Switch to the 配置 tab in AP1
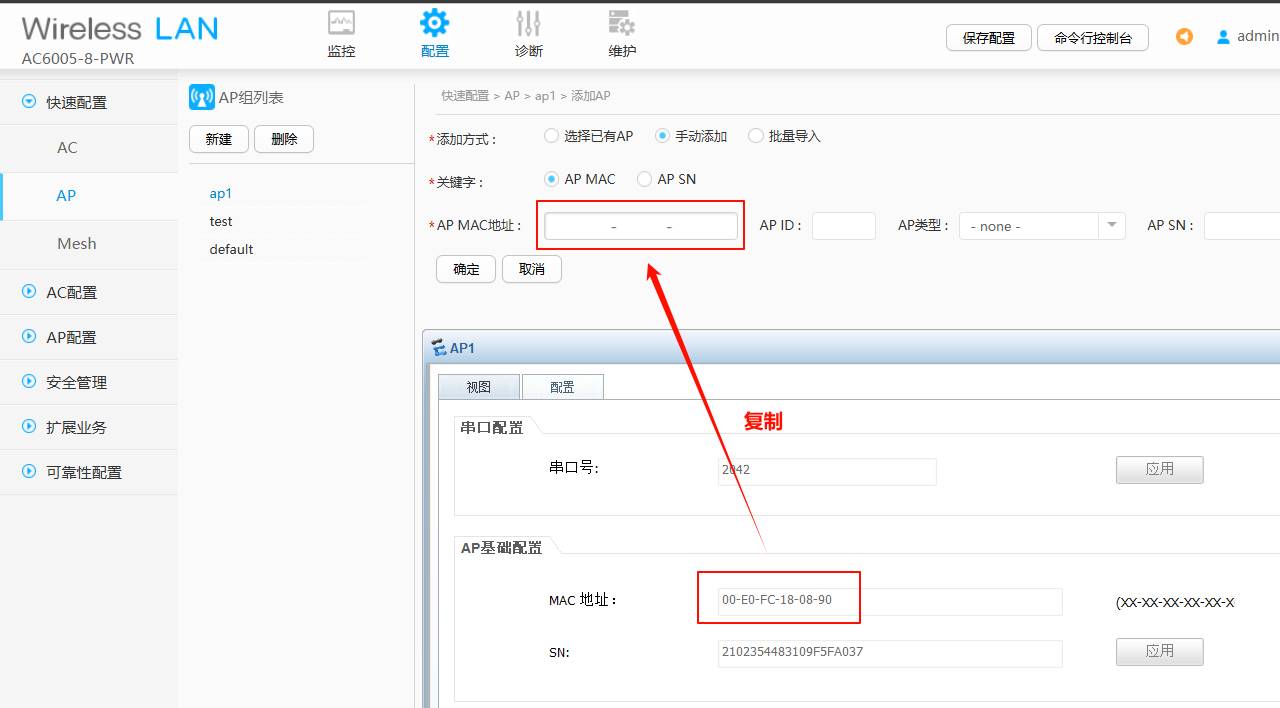This screenshot has height=708, width=1280. coord(563,387)
